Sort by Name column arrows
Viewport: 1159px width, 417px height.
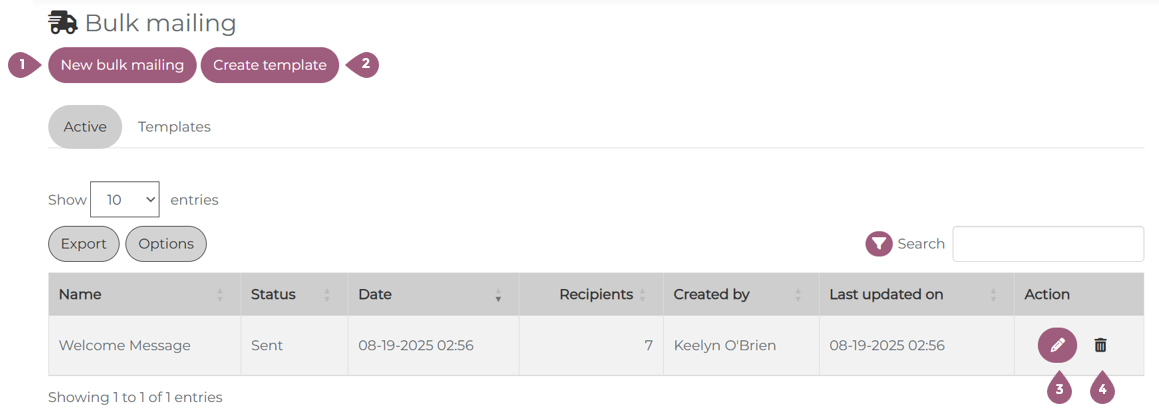coord(220,295)
